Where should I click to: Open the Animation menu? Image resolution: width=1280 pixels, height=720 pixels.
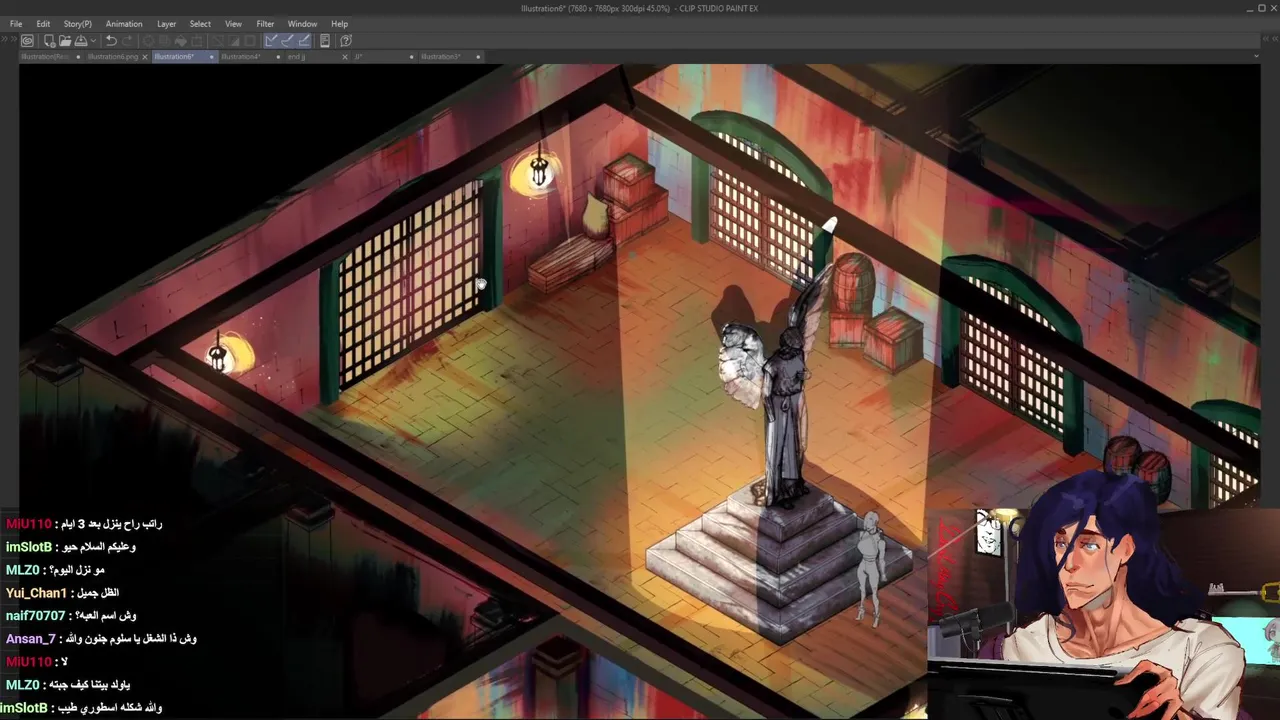[124, 24]
